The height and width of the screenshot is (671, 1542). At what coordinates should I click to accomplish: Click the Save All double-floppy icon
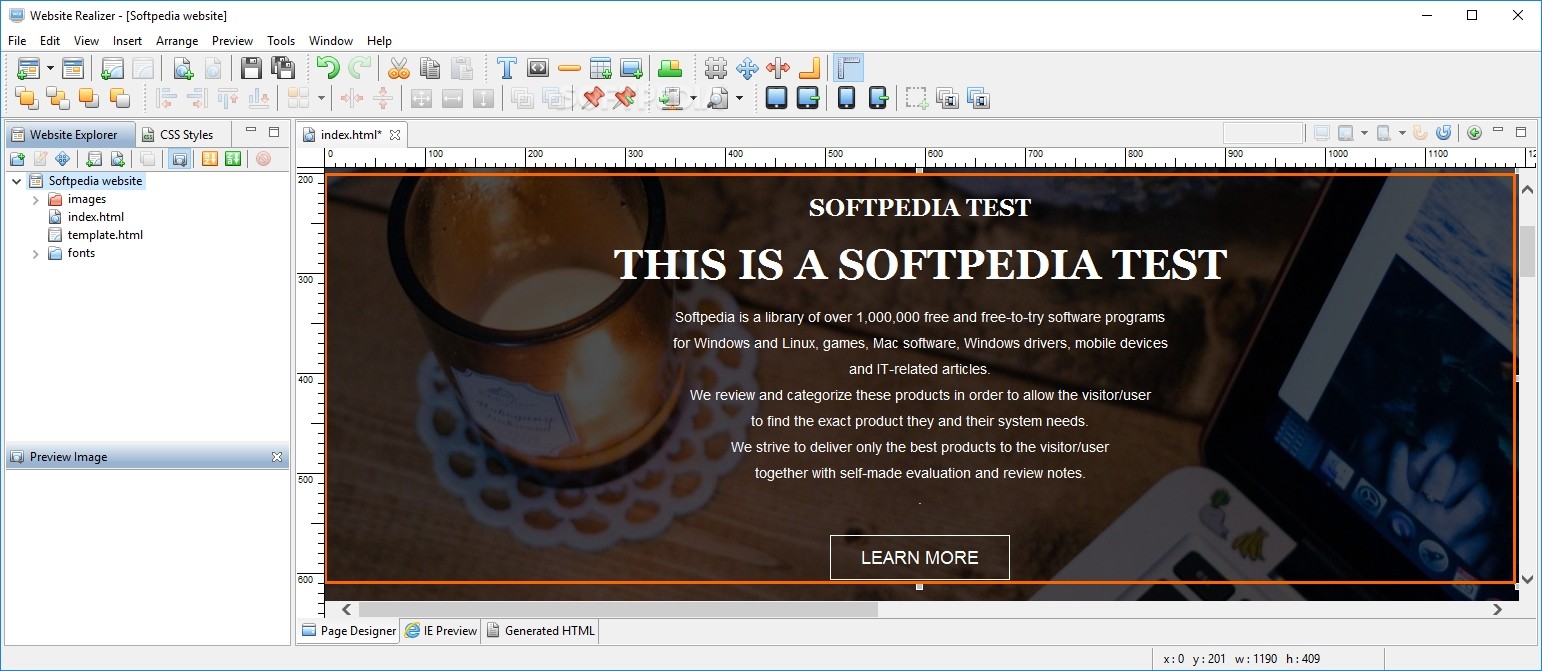[283, 68]
